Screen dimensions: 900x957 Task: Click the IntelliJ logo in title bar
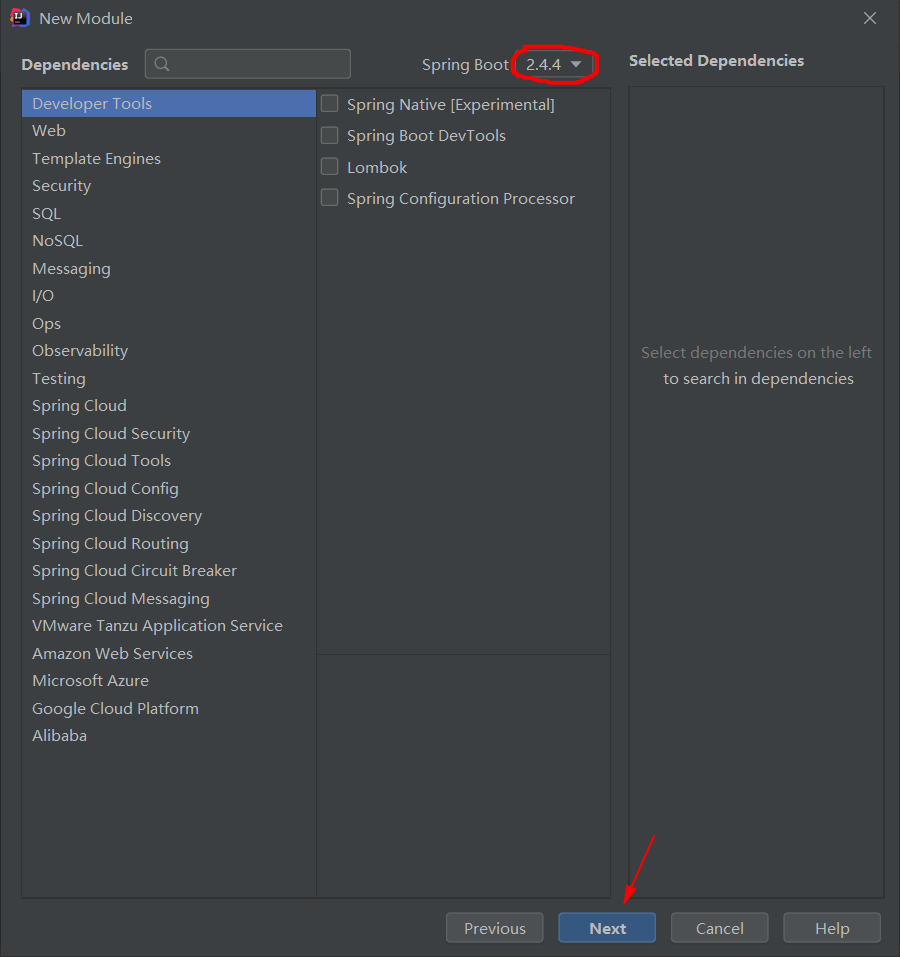tap(18, 17)
